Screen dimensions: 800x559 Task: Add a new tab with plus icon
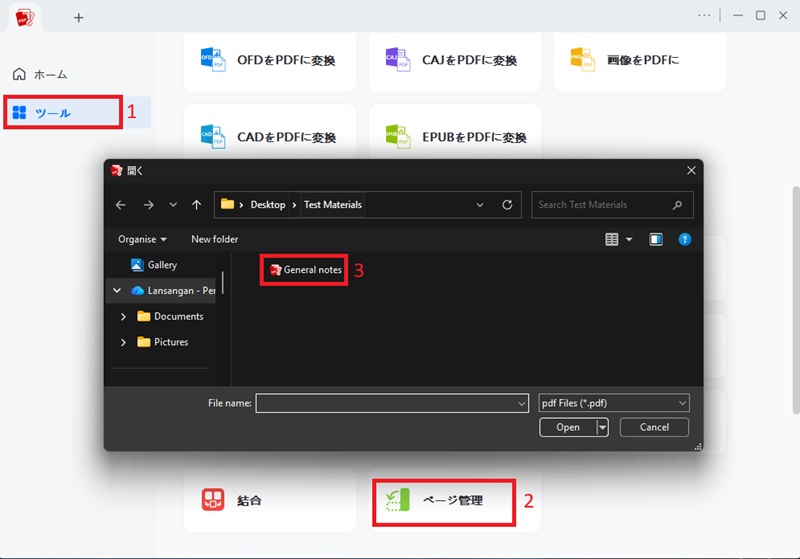pyautogui.click(x=79, y=18)
